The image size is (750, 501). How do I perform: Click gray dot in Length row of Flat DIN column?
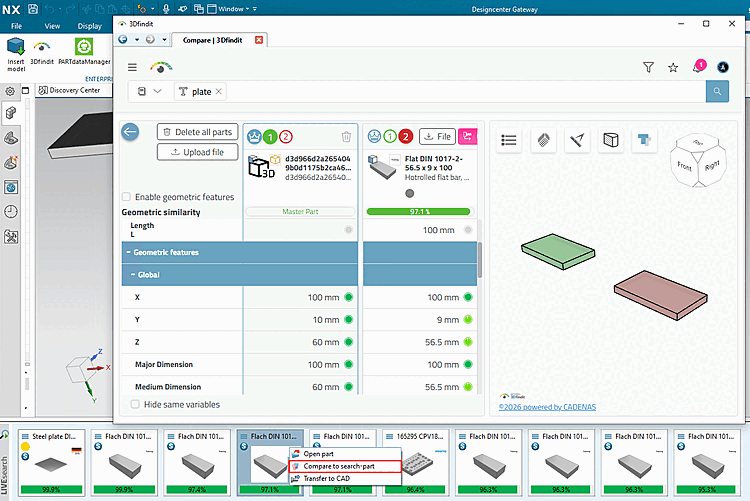(x=468, y=230)
